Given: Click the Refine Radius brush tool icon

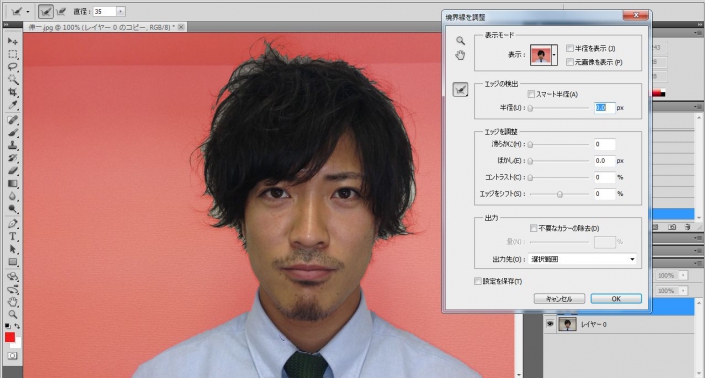Looking at the screenshot, I should click(460, 90).
